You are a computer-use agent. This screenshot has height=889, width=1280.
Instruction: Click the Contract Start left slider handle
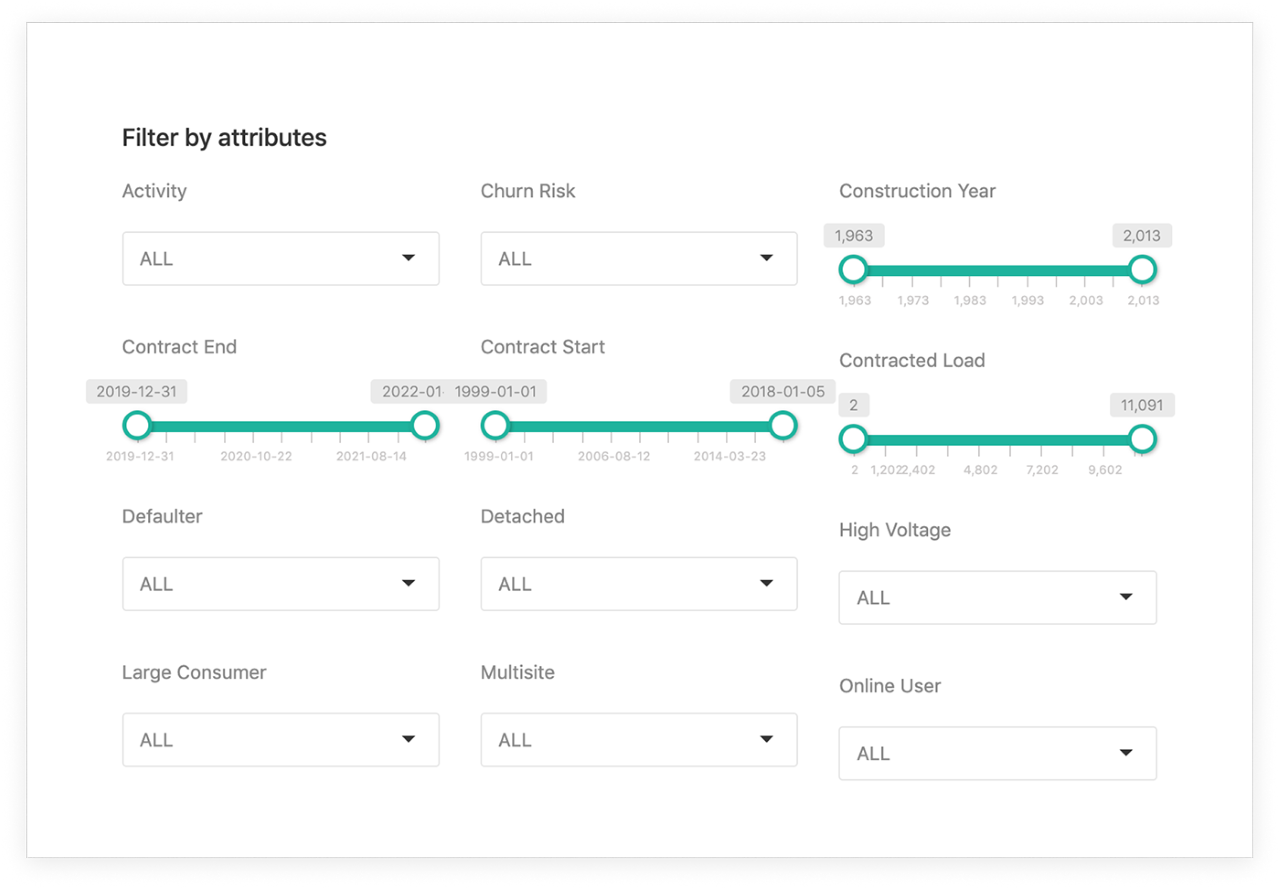click(x=495, y=425)
